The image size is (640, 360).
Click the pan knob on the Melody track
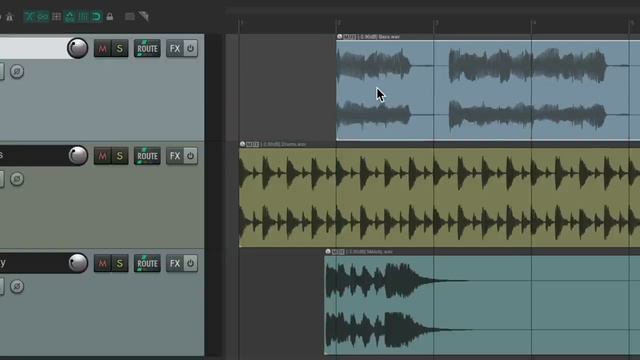pyautogui.click(x=78, y=263)
